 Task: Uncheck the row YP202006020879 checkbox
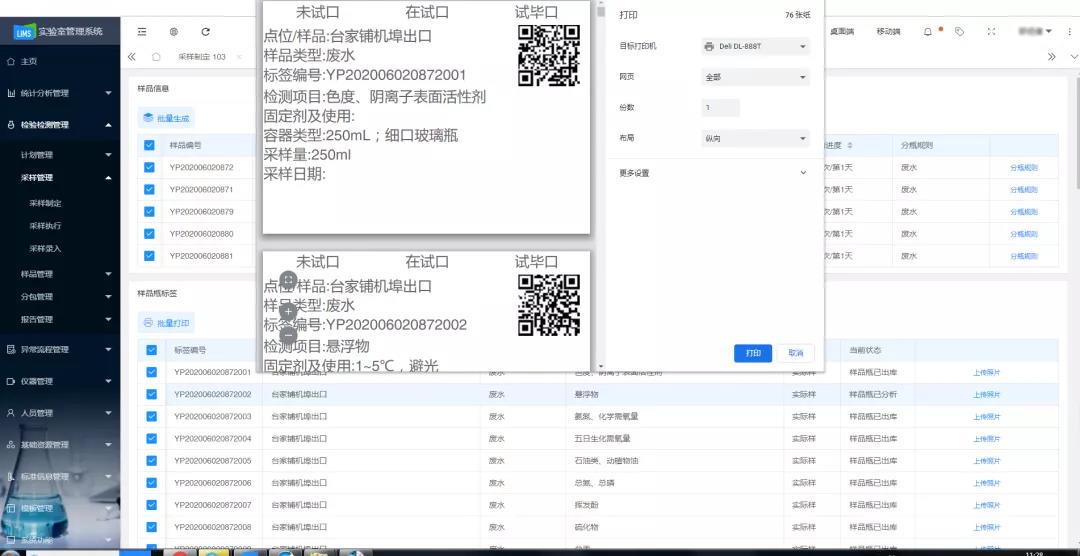[149, 212]
